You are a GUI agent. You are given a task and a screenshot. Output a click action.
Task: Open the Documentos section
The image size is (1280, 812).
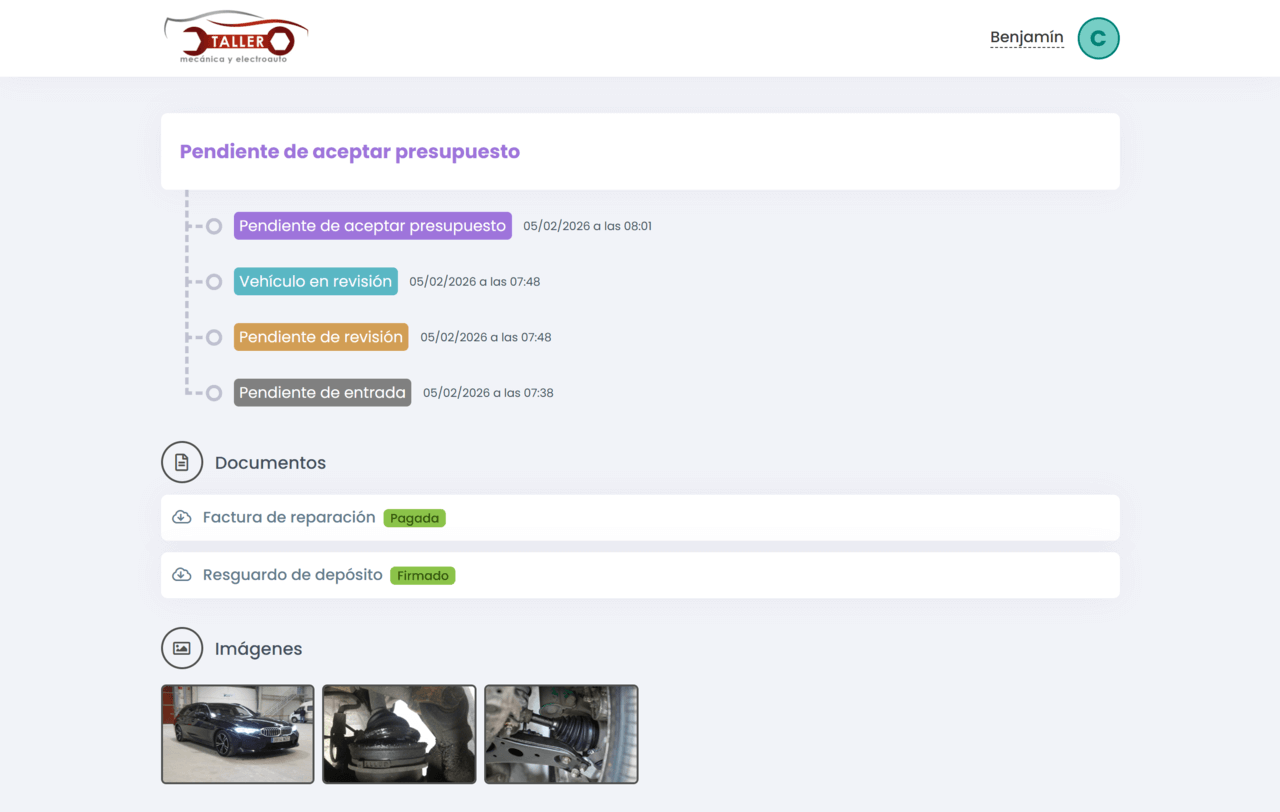(270, 462)
